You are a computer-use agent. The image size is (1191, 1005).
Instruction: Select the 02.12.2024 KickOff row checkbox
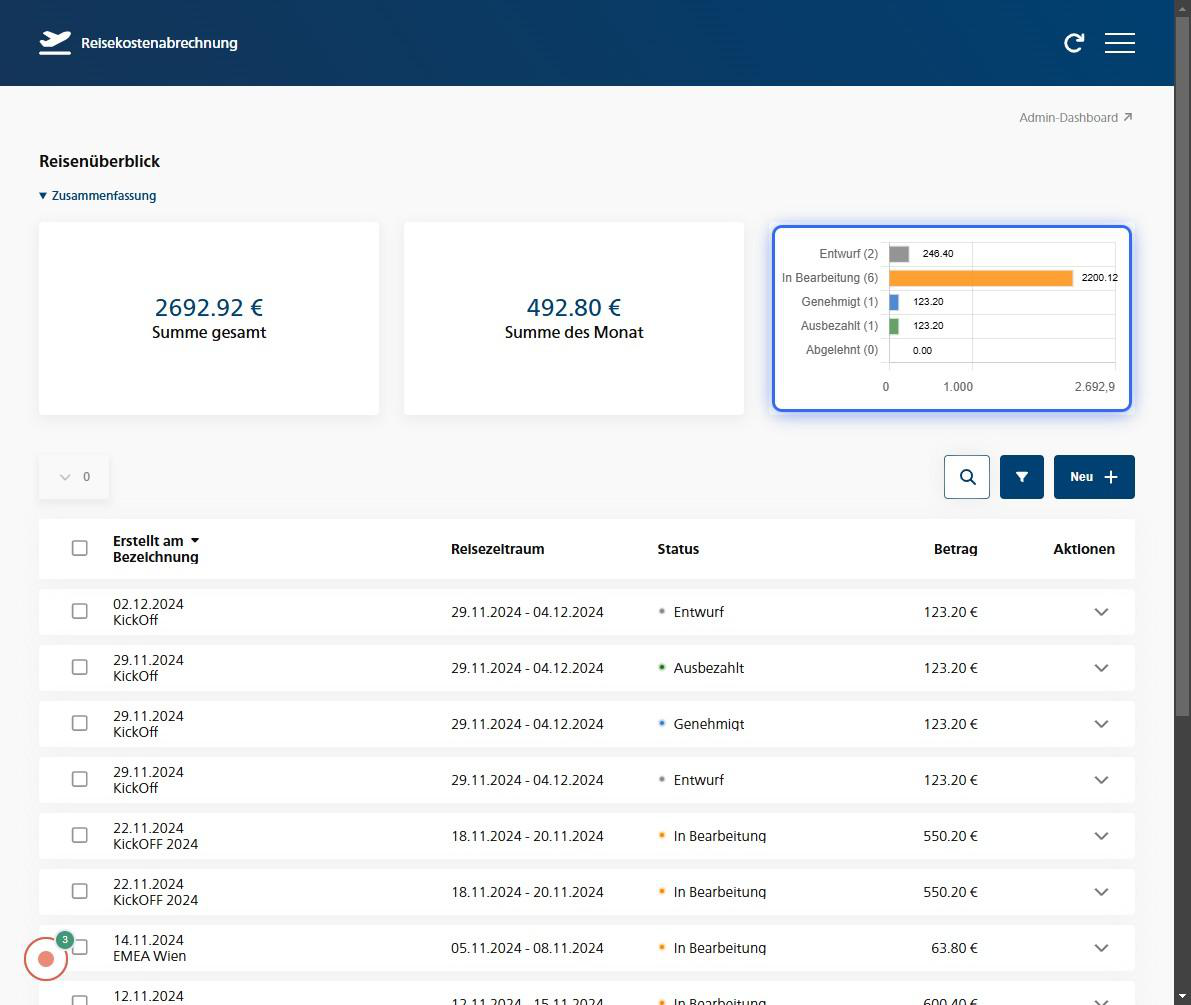[80, 612]
